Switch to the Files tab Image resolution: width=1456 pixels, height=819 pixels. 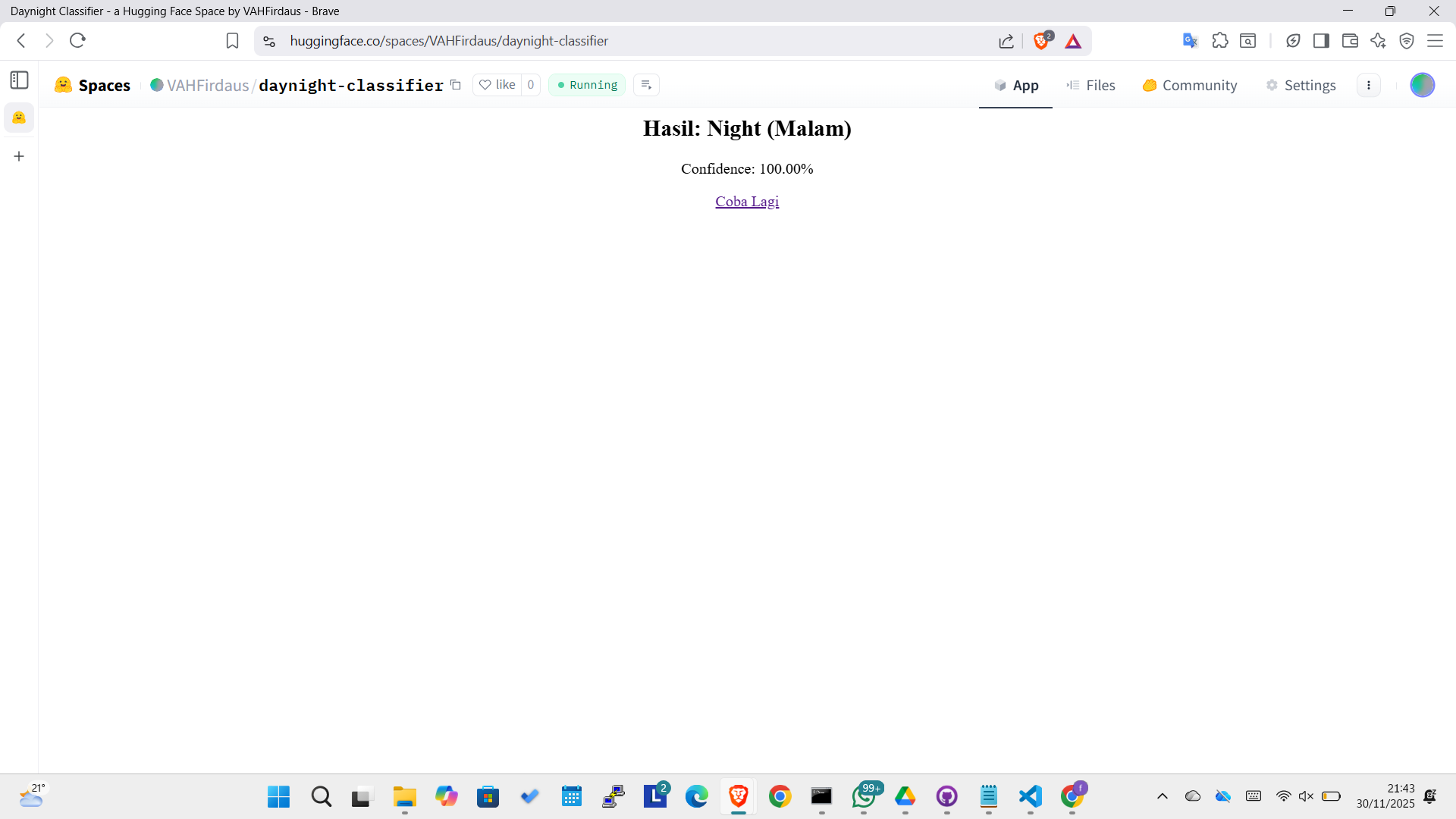point(1091,86)
